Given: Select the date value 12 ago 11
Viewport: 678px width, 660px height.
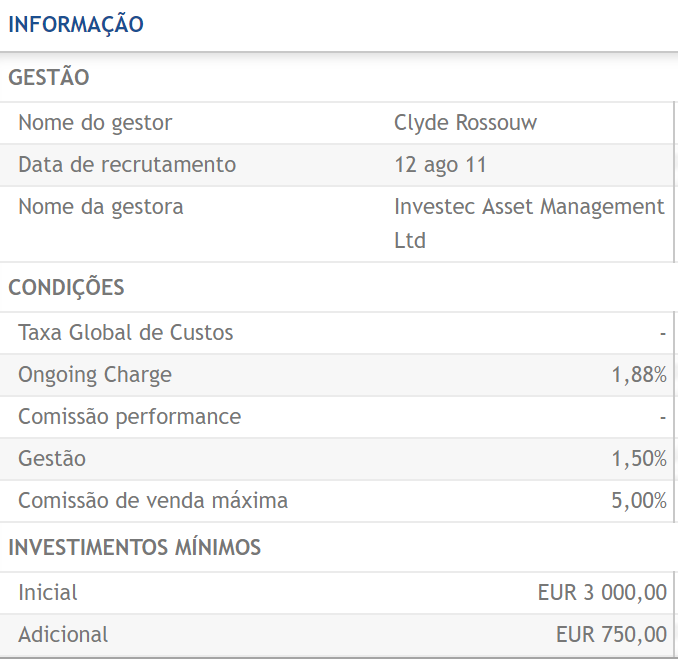Looking at the screenshot, I should tap(440, 165).
